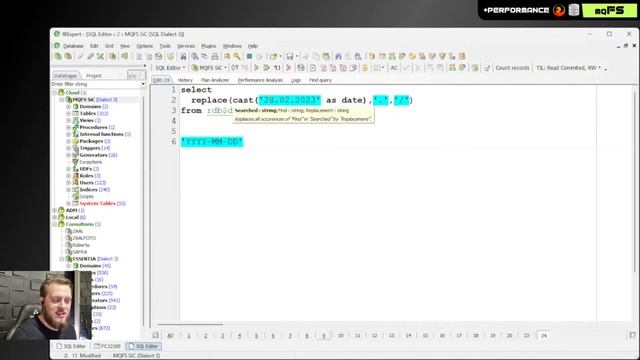
Task: Expand the ADM group
Action: 55,211
